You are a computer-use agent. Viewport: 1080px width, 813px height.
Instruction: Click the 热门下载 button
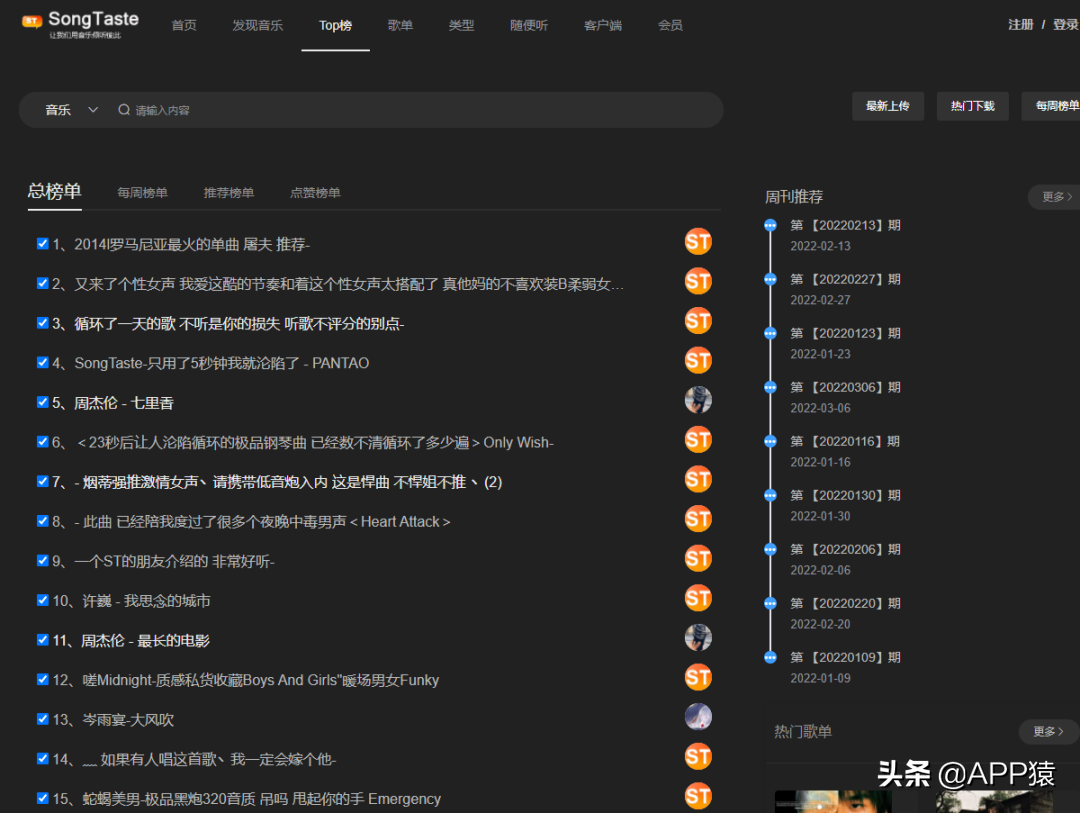click(973, 106)
